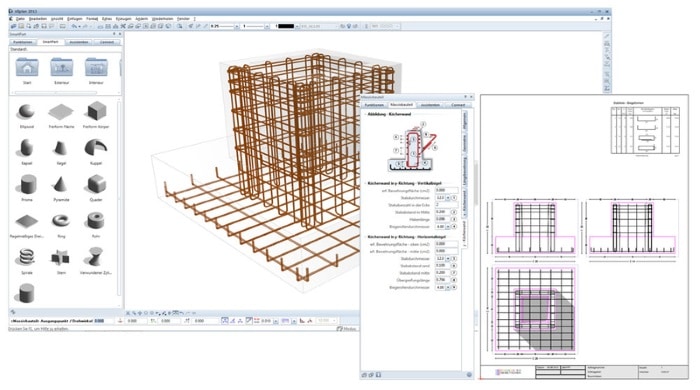Choose the Rohr pipe shape
Screen dimensions: 700x390
[x=96, y=221]
